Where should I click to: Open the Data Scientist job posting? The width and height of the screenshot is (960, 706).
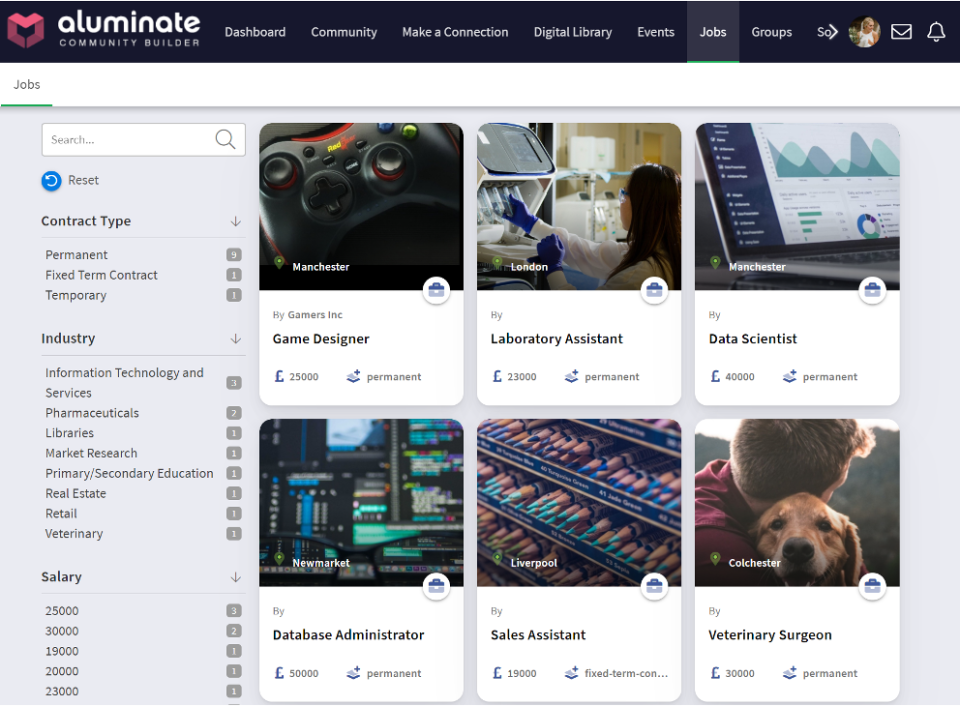pos(753,339)
